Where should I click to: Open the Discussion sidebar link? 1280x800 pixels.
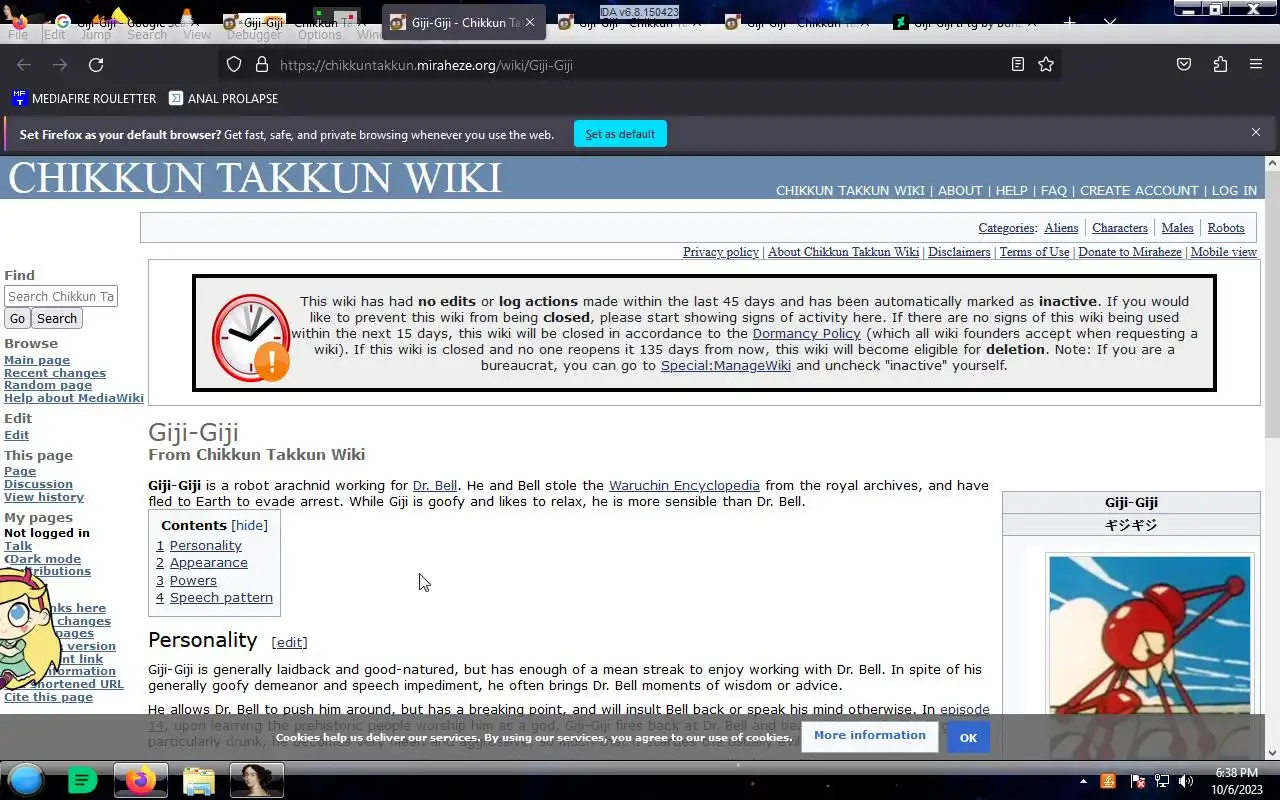point(38,484)
